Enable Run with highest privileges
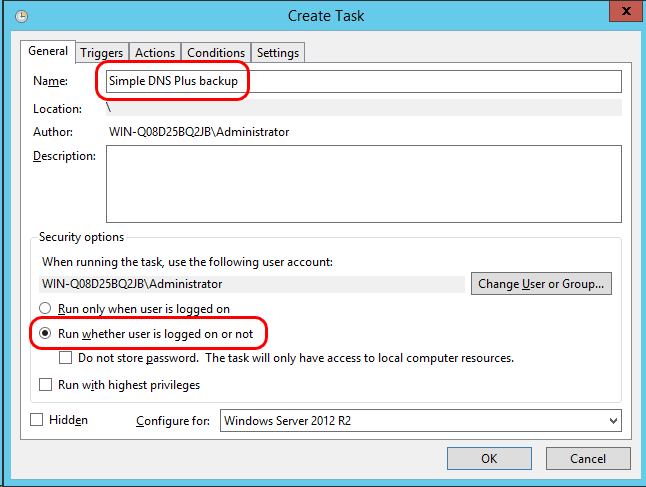Viewport: 646px width, 487px height. pos(45,384)
